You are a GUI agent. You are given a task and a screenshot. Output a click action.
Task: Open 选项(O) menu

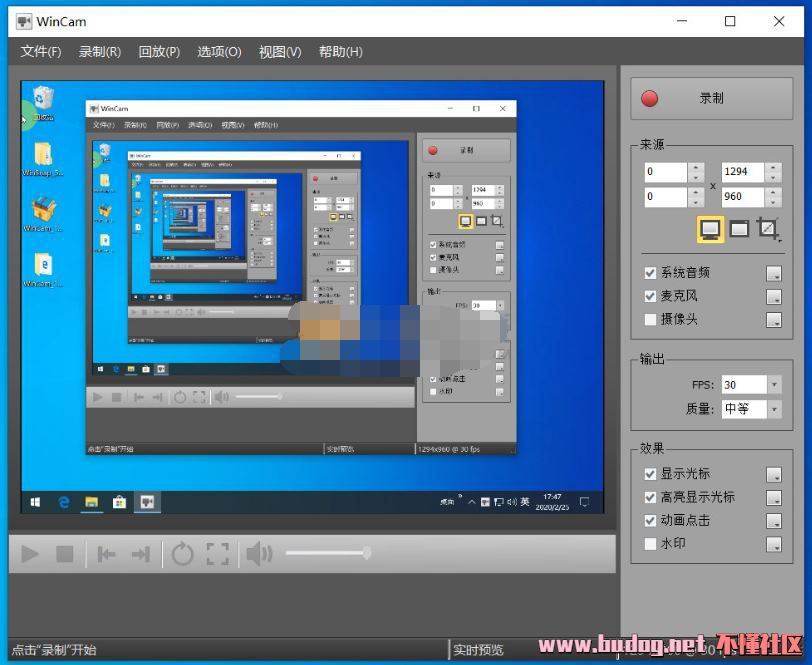tap(219, 52)
